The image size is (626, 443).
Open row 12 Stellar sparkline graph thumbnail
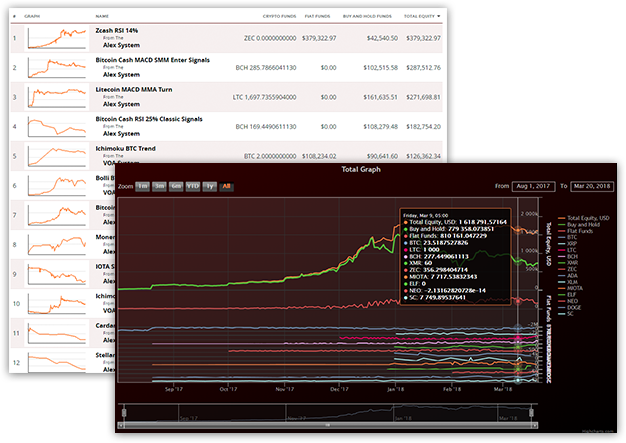click(57, 362)
